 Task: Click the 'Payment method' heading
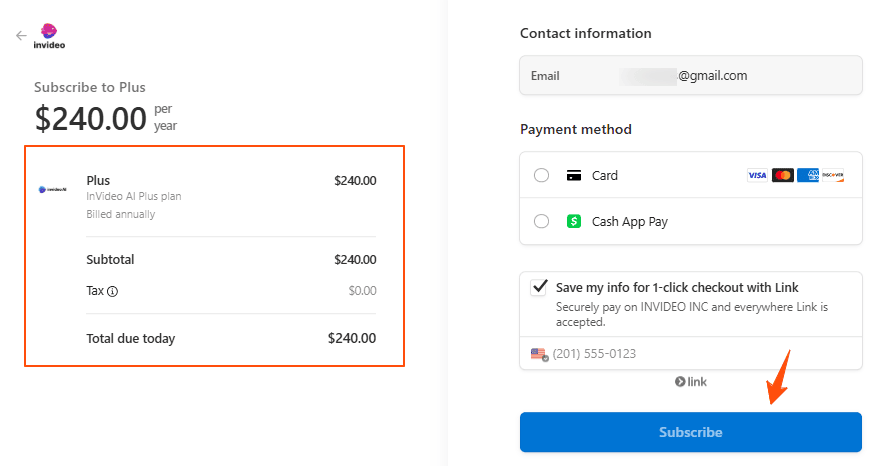[576, 130]
